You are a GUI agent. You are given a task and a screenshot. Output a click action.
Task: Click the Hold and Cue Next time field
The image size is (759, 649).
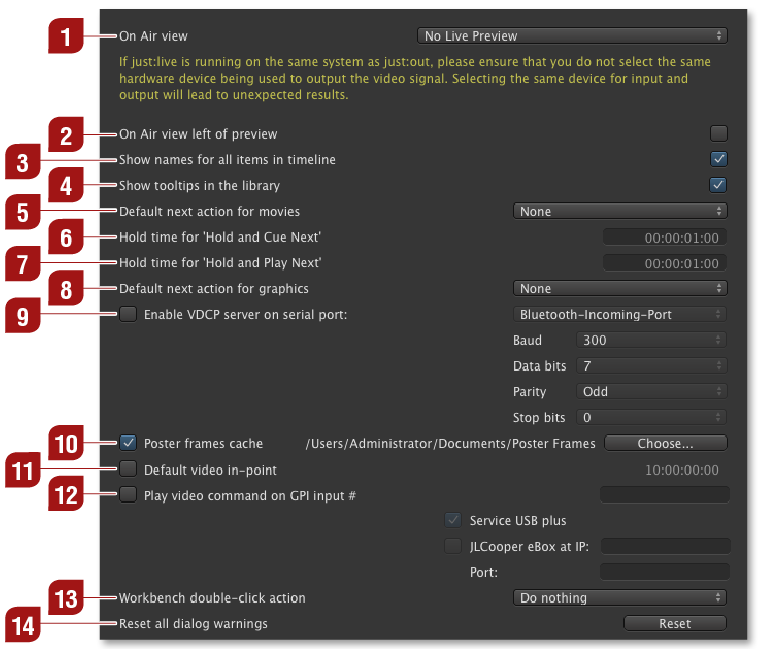[x=665, y=238]
